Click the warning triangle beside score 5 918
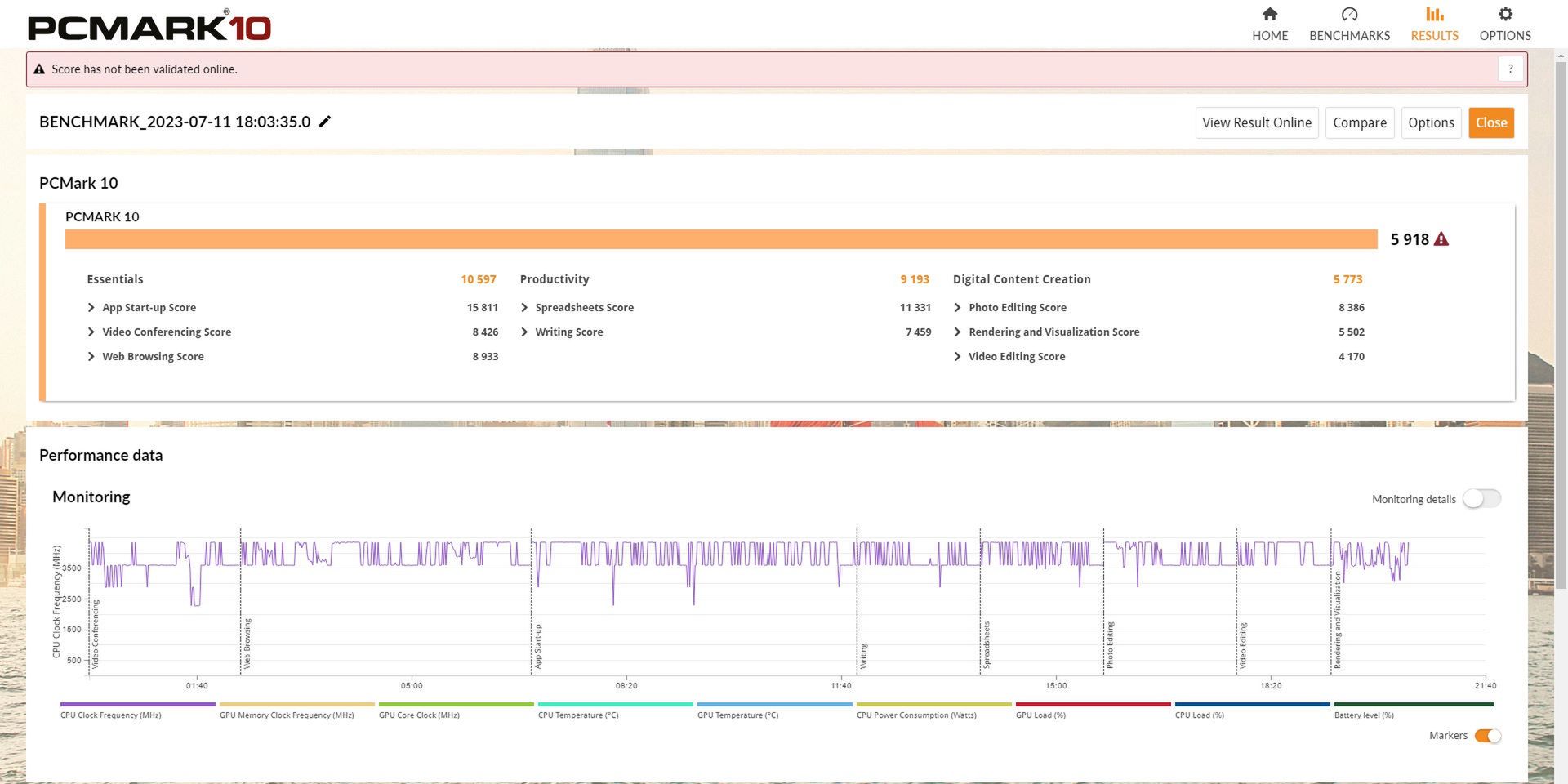Viewport: 1568px width, 784px height. coord(1441,239)
